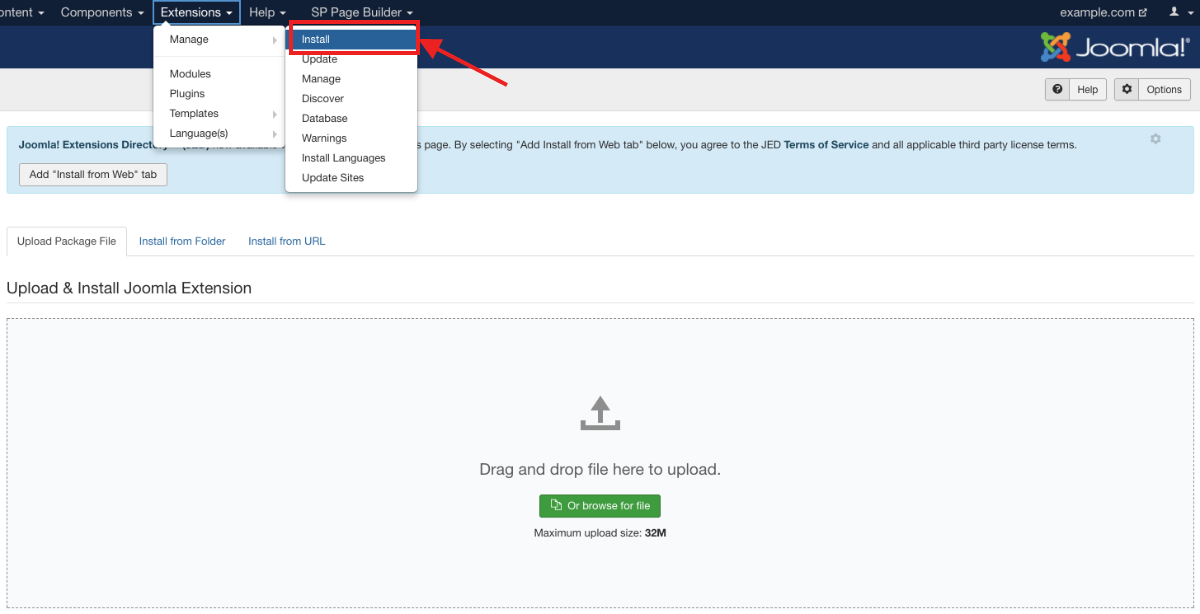Screen dimensions: 1200x614
Task: Click the Joomla! logo
Action: pos(1115,47)
